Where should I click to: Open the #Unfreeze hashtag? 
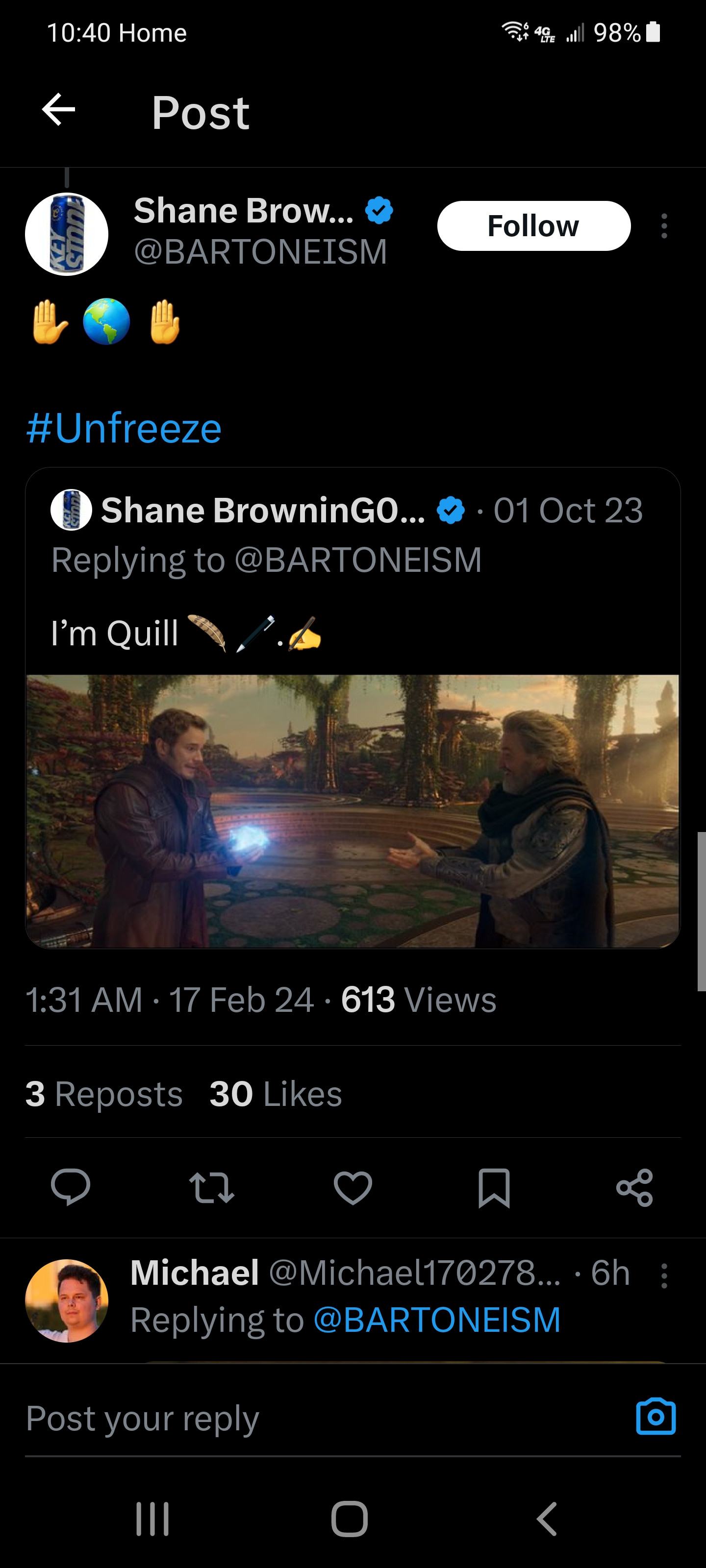pos(124,428)
